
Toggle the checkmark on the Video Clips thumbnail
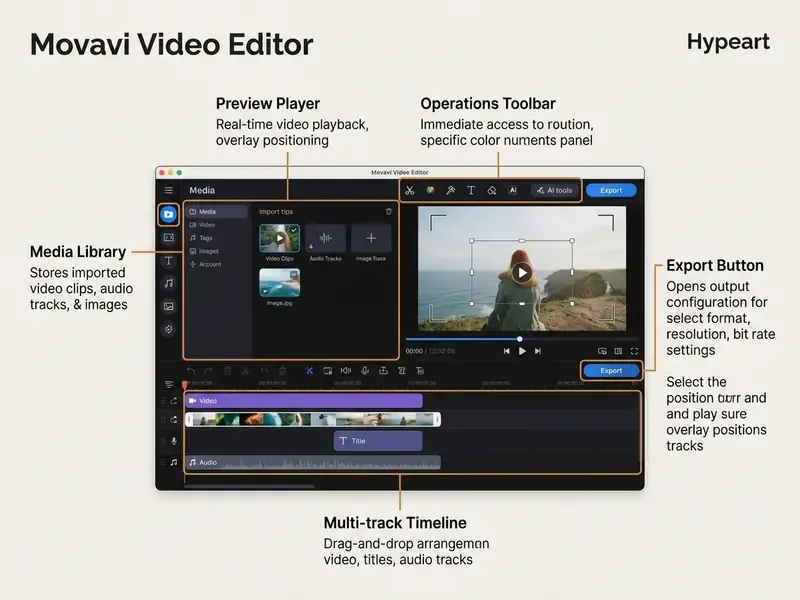coord(294,230)
